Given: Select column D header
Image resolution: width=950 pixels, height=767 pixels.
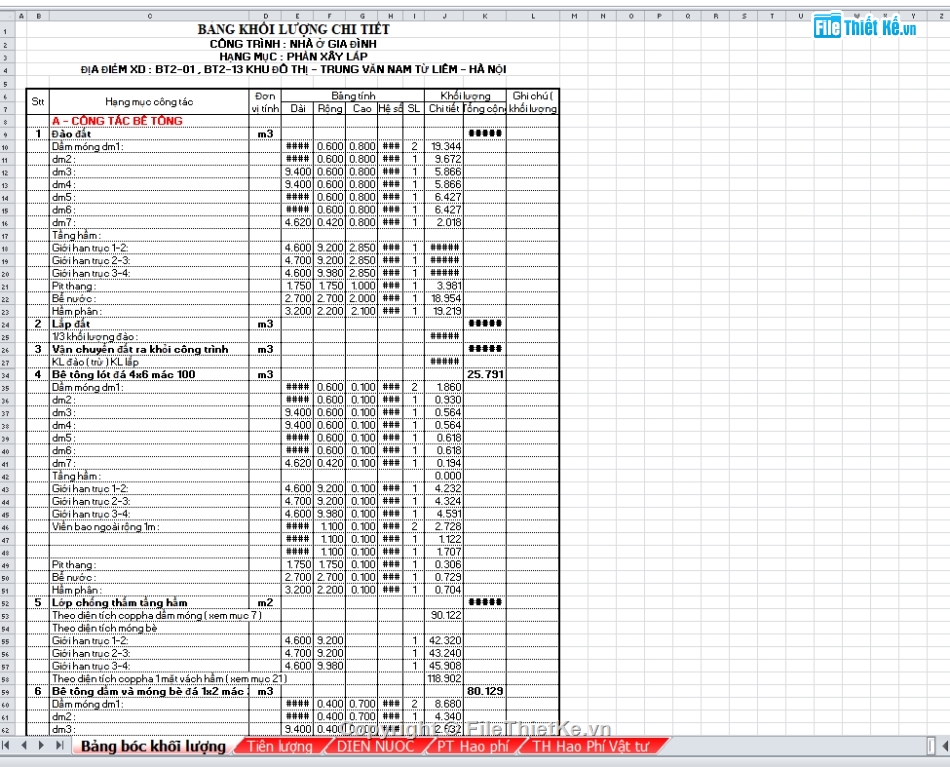Looking at the screenshot, I should point(265,16).
